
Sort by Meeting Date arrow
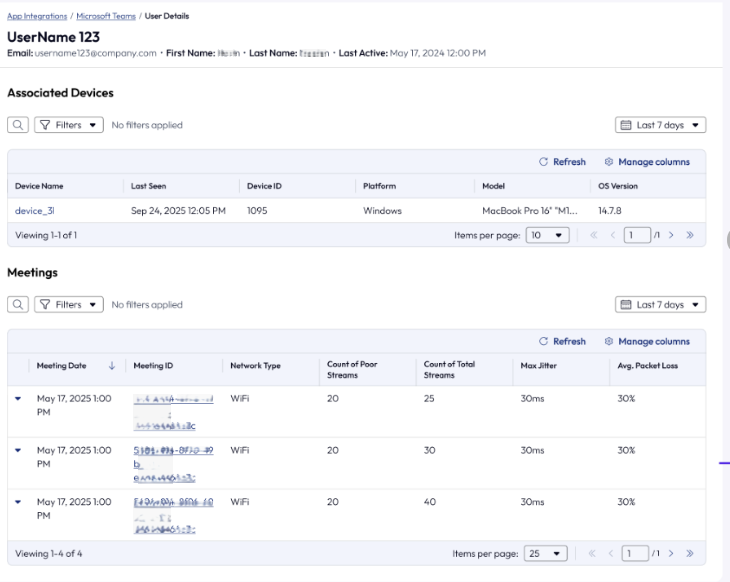112,365
